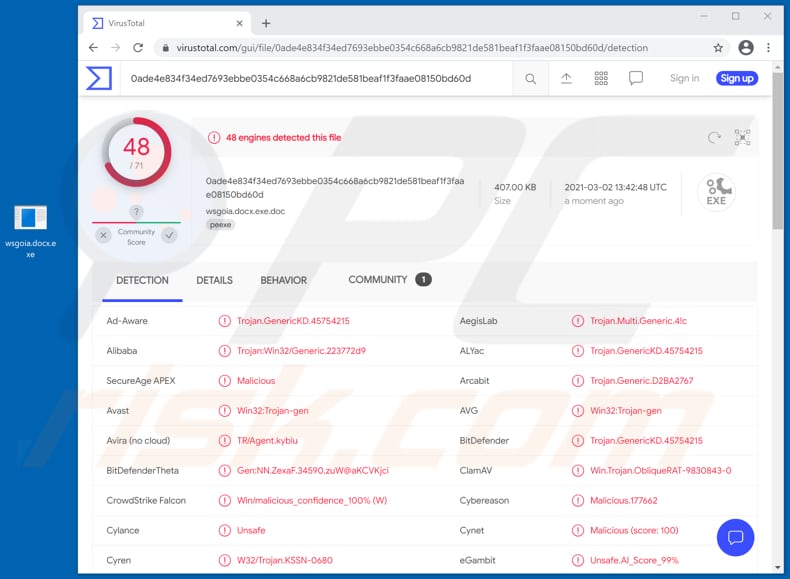Image resolution: width=790 pixels, height=579 pixels.
Task: Click the search magnifier icon
Action: point(531,78)
